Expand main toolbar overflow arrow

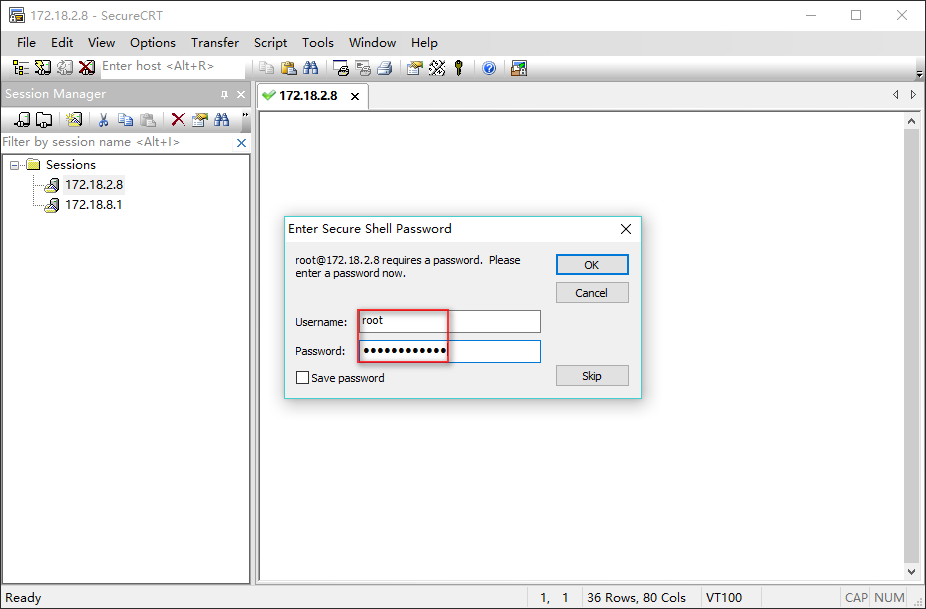pyautogui.click(x=919, y=74)
